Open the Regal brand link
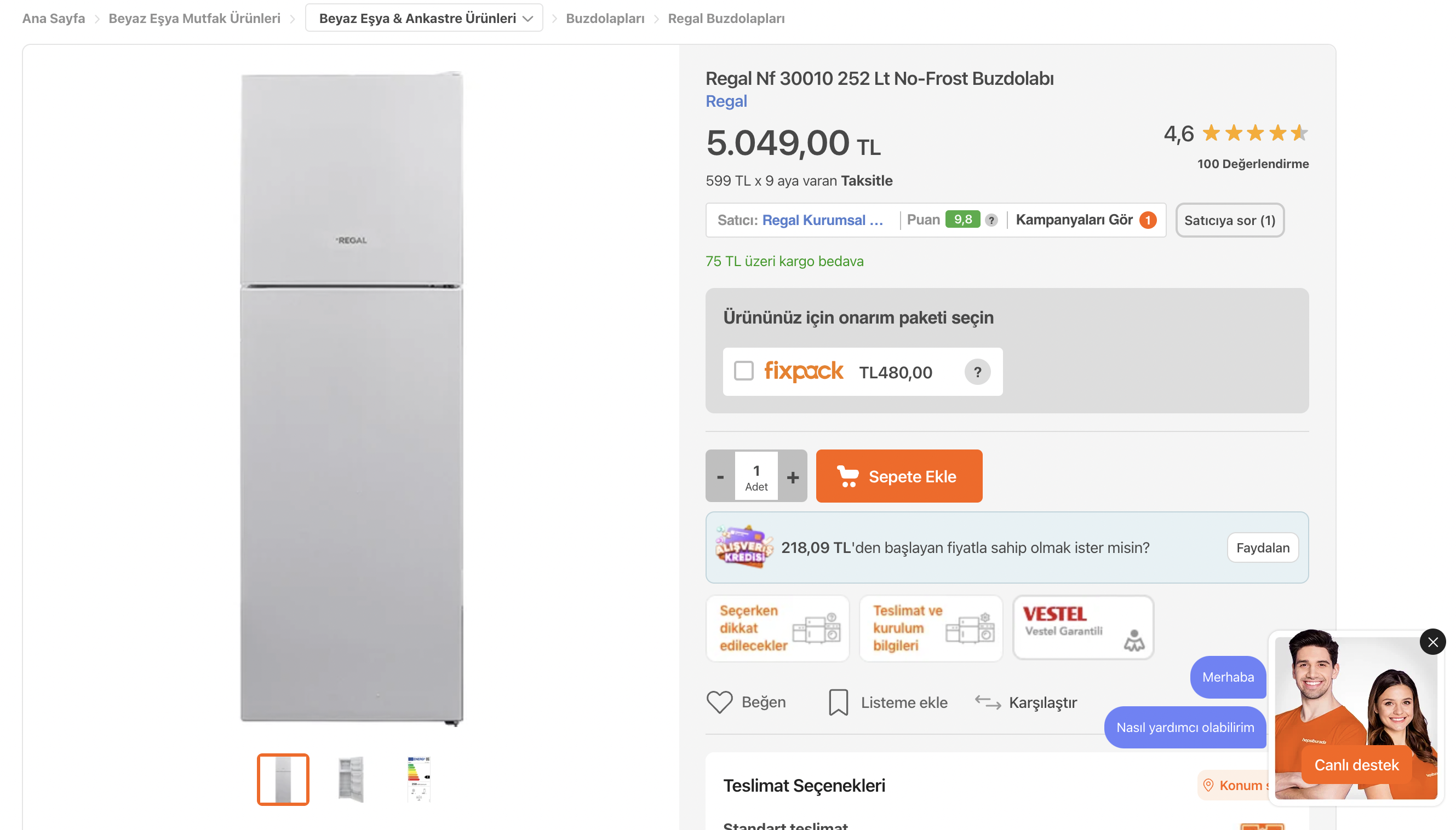The height and width of the screenshot is (830, 1456). (725, 101)
